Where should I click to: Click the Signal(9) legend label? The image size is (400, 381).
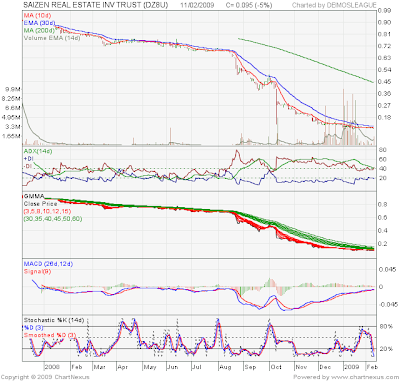(x=37, y=271)
